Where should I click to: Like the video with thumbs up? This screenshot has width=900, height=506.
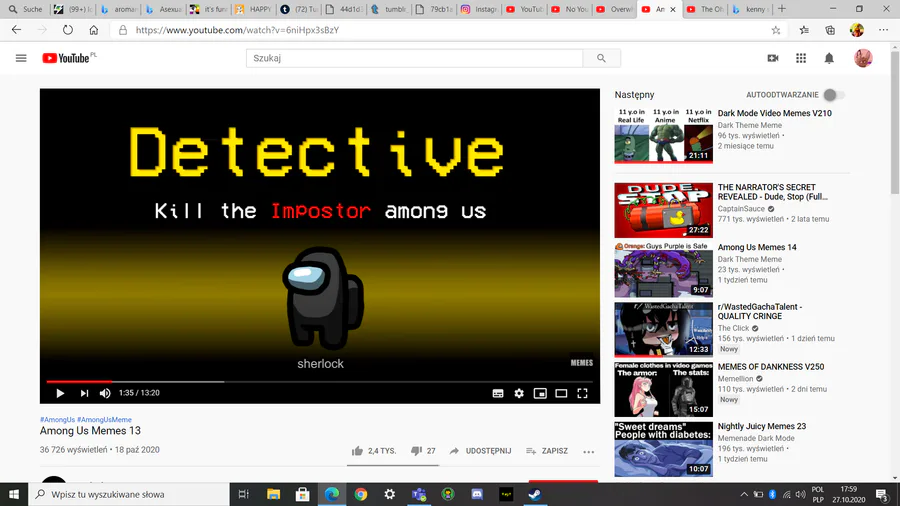click(374, 451)
